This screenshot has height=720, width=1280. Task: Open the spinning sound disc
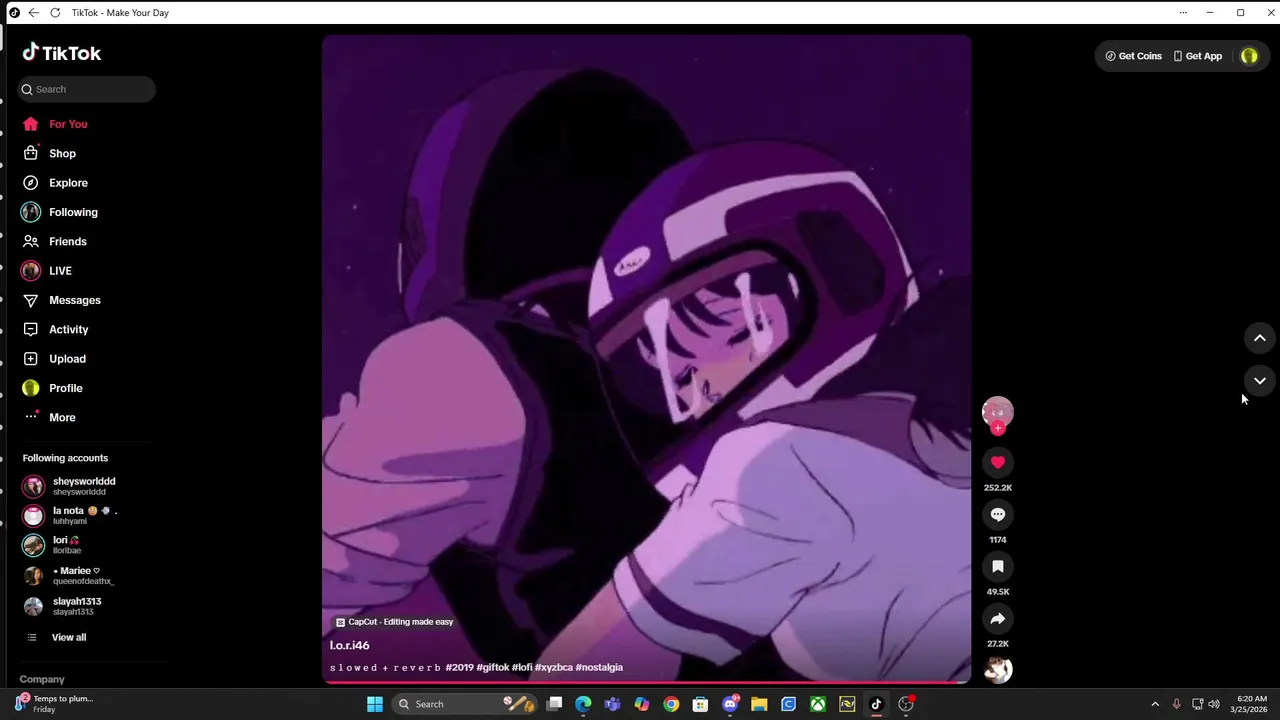[x=998, y=670]
